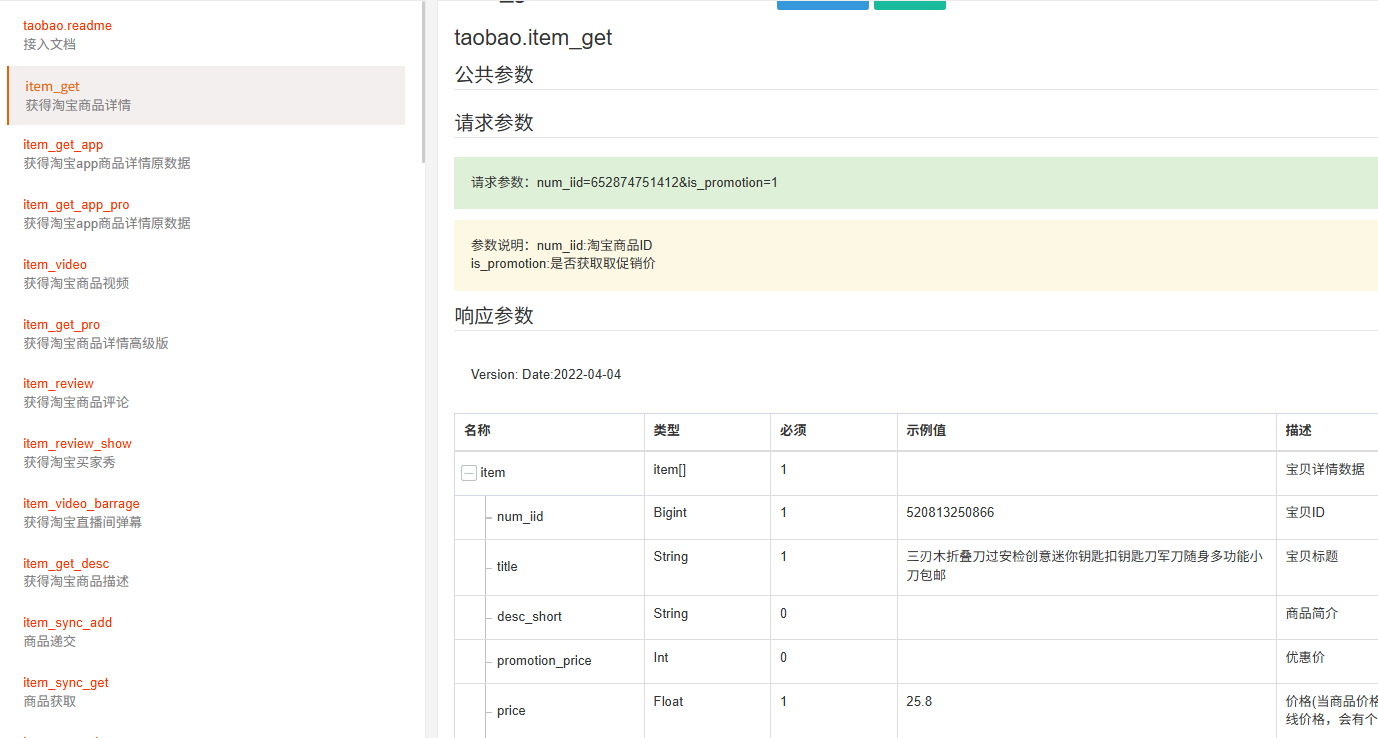Open item_review_show in the sidebar
The width and height of the screenshot is (1378, 738).
coord(78,444)
